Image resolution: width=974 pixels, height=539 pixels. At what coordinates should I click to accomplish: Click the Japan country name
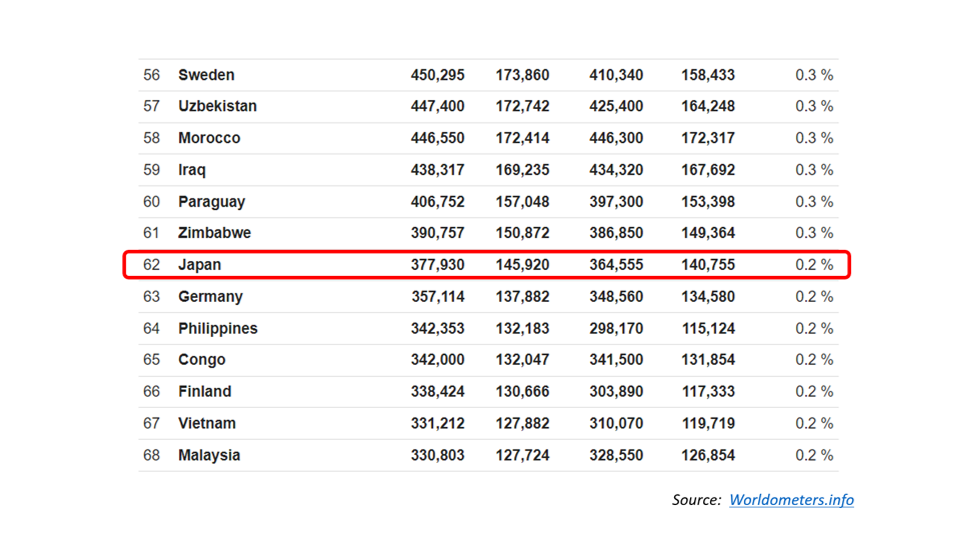tap(199, 265)
